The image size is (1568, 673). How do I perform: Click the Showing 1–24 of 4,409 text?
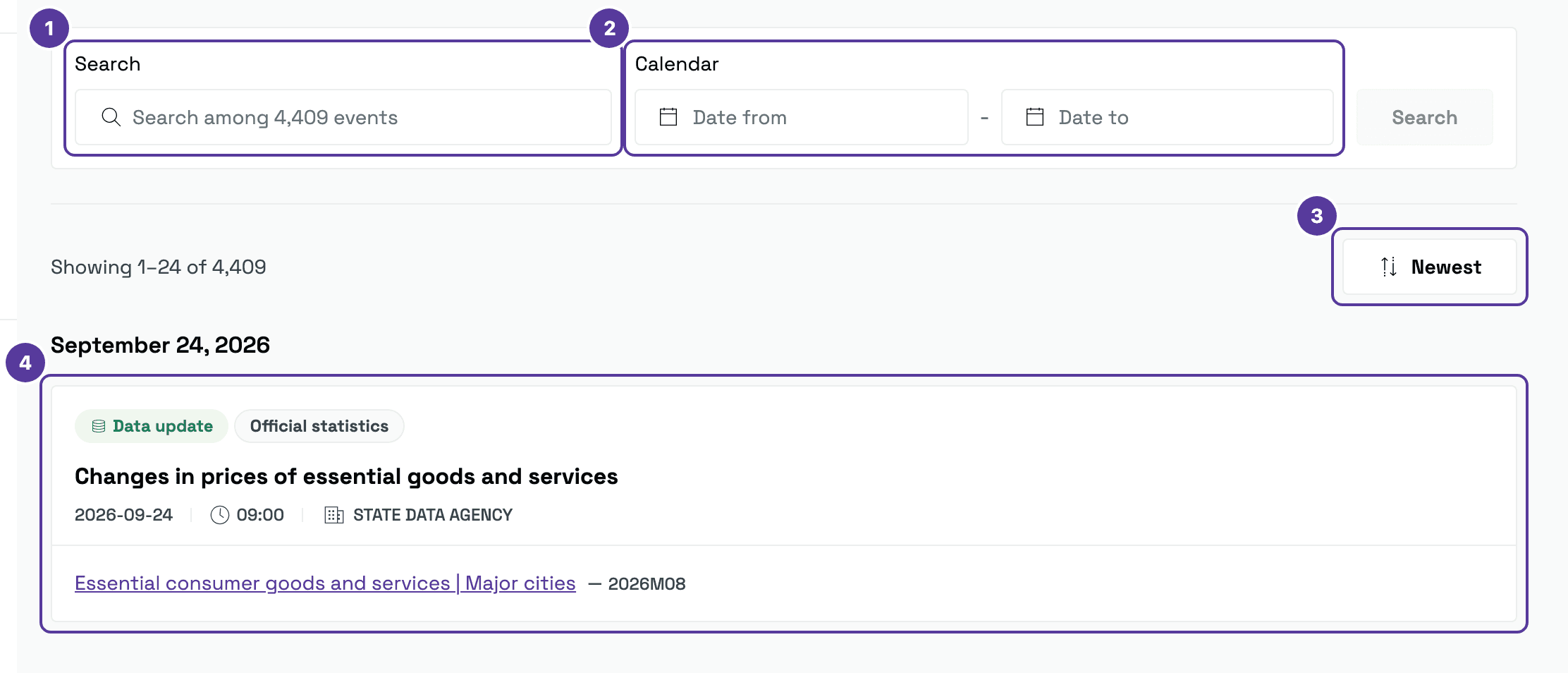tap(159, 267)
